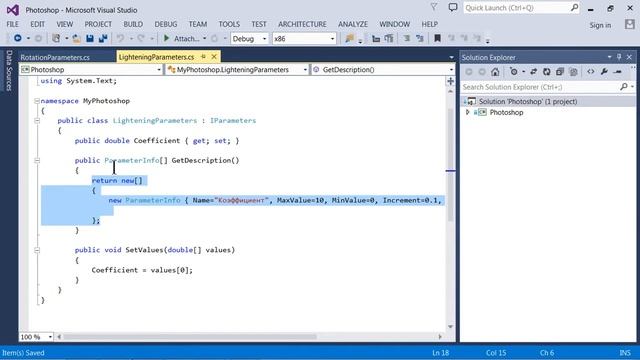
Task: Click the Save file toolbar icon
Action: click(90, 38)
